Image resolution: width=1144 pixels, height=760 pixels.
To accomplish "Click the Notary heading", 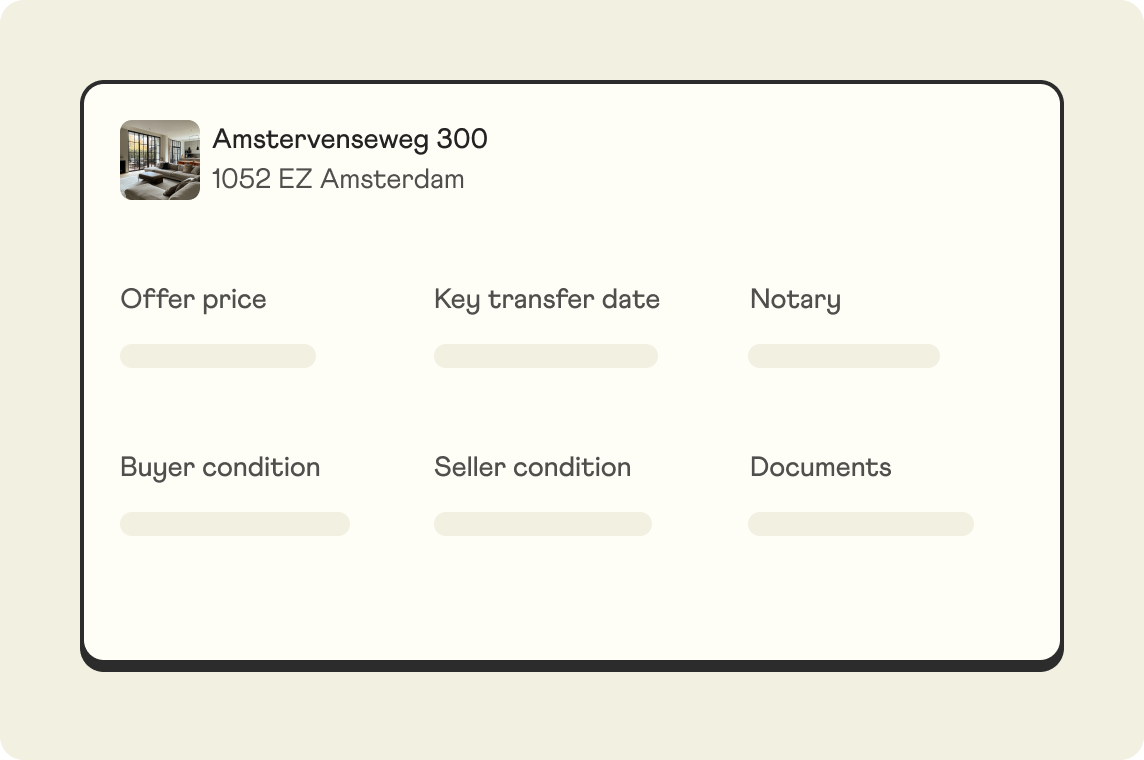I will (795, 299).
